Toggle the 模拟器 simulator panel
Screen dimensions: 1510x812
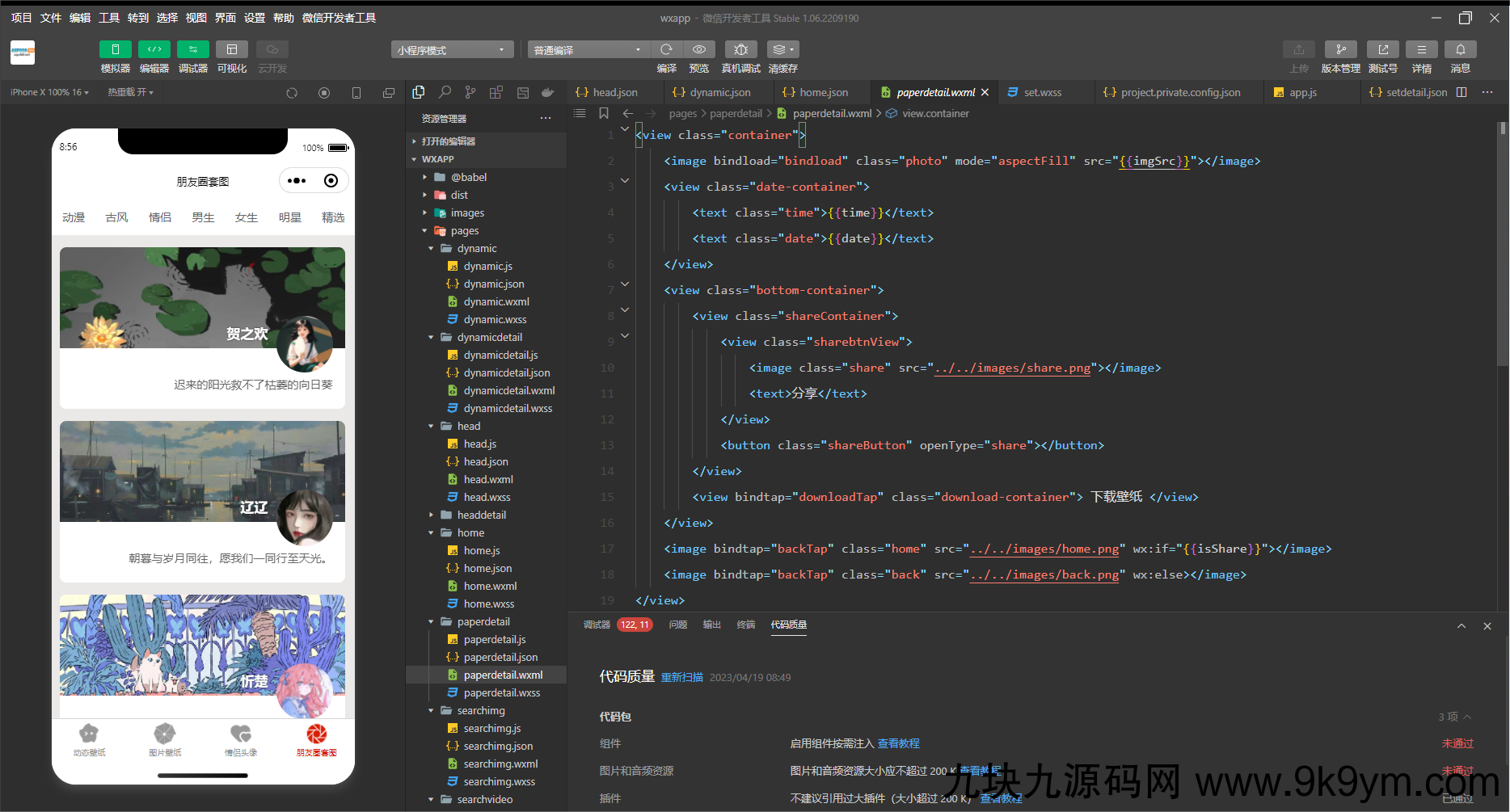(x=116, y=50)
